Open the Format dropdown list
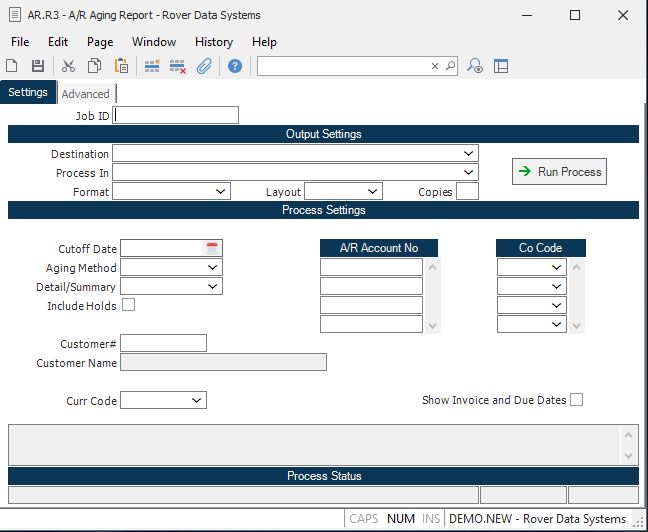The width and height of the screenshot is (648, 532). (x=221, y=191)
